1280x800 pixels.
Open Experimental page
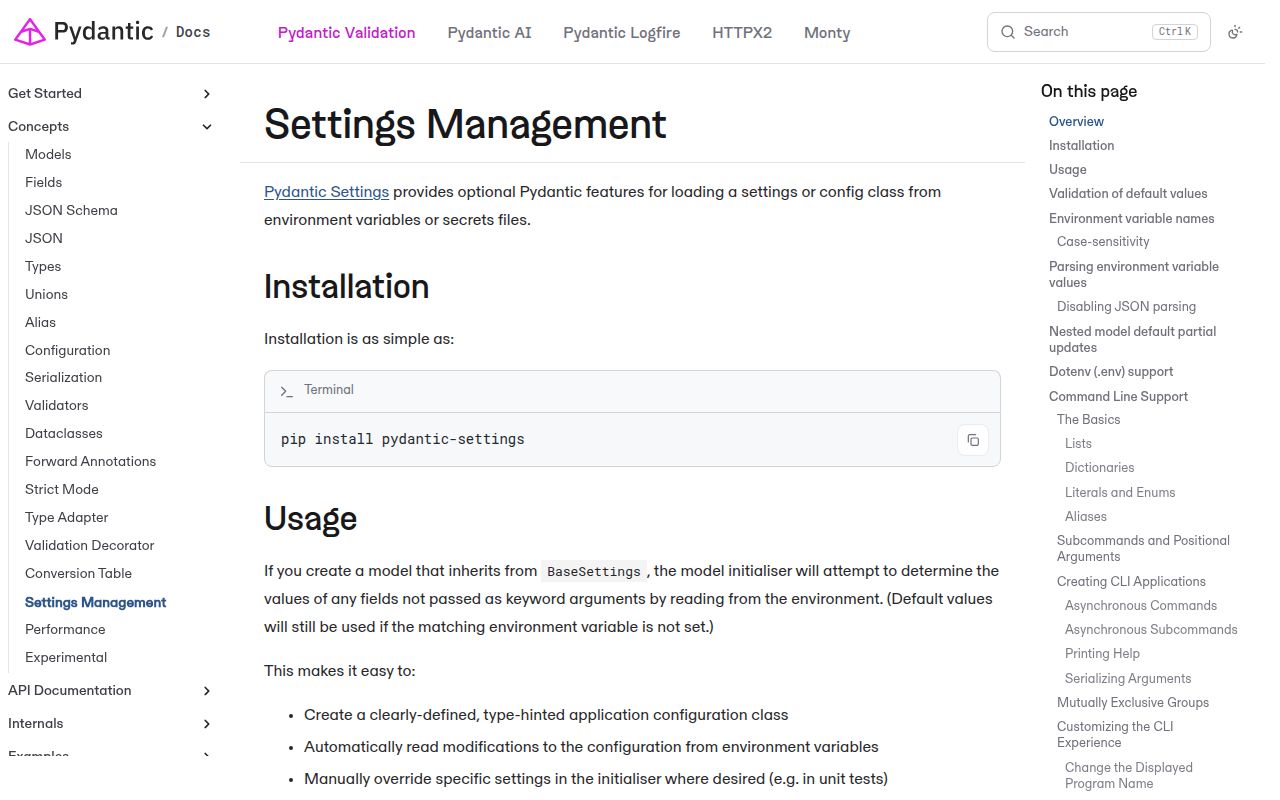66,657
